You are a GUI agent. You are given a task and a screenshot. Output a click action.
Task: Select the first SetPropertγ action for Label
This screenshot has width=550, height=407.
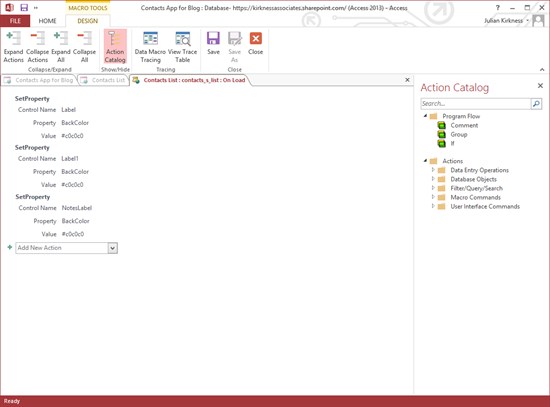click(x=32, y=99)
